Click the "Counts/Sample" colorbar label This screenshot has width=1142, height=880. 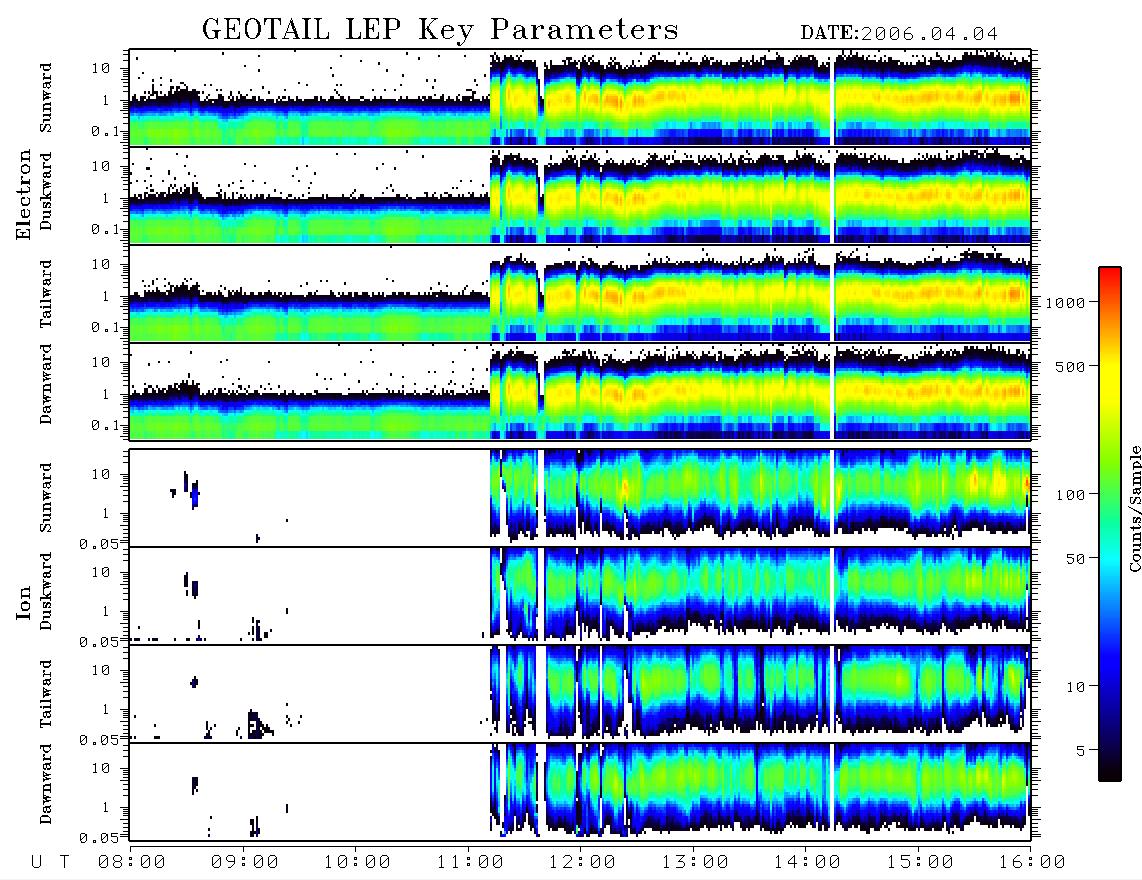coord(1134,508)
